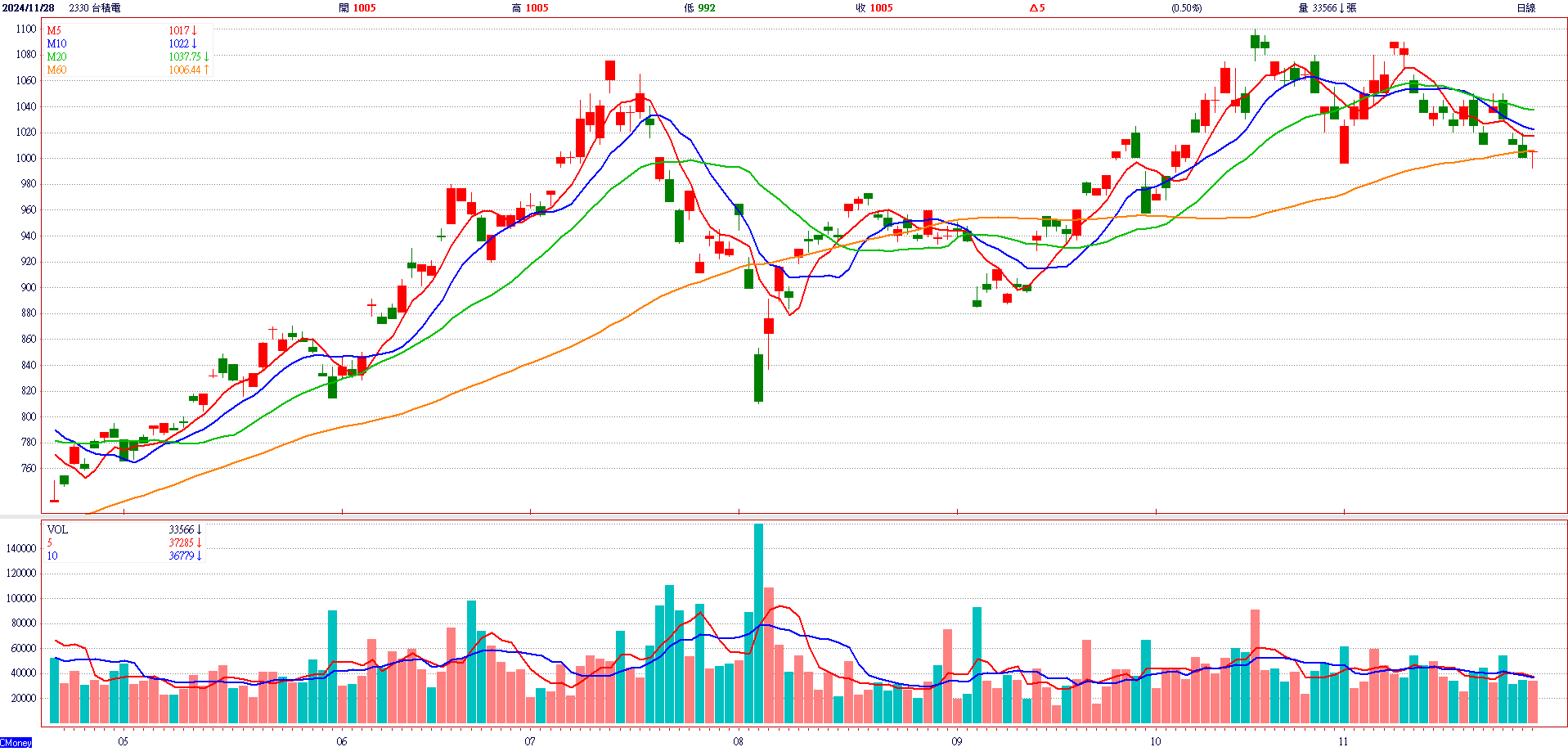The height and width of the screenshot is (756, 1568).
Task: Click the M5 moving average legend
Action: [x=54, y=30]
